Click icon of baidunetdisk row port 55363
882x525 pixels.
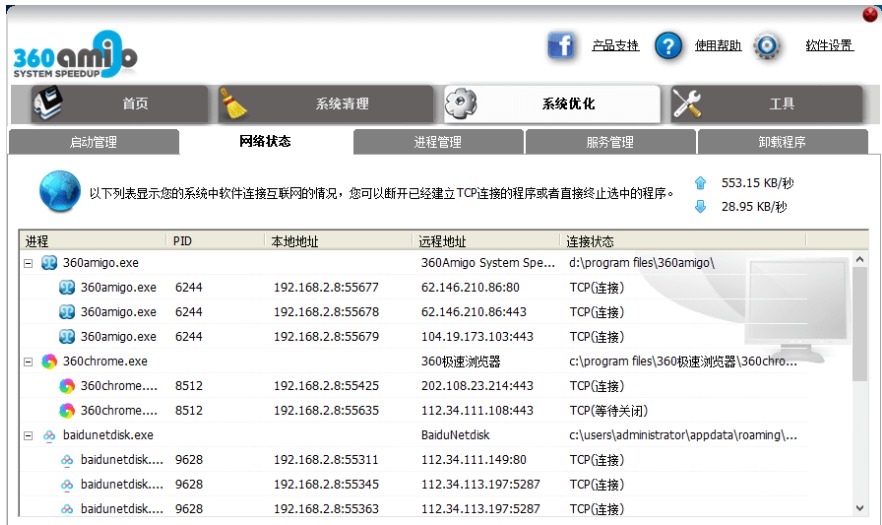[67, 509]
